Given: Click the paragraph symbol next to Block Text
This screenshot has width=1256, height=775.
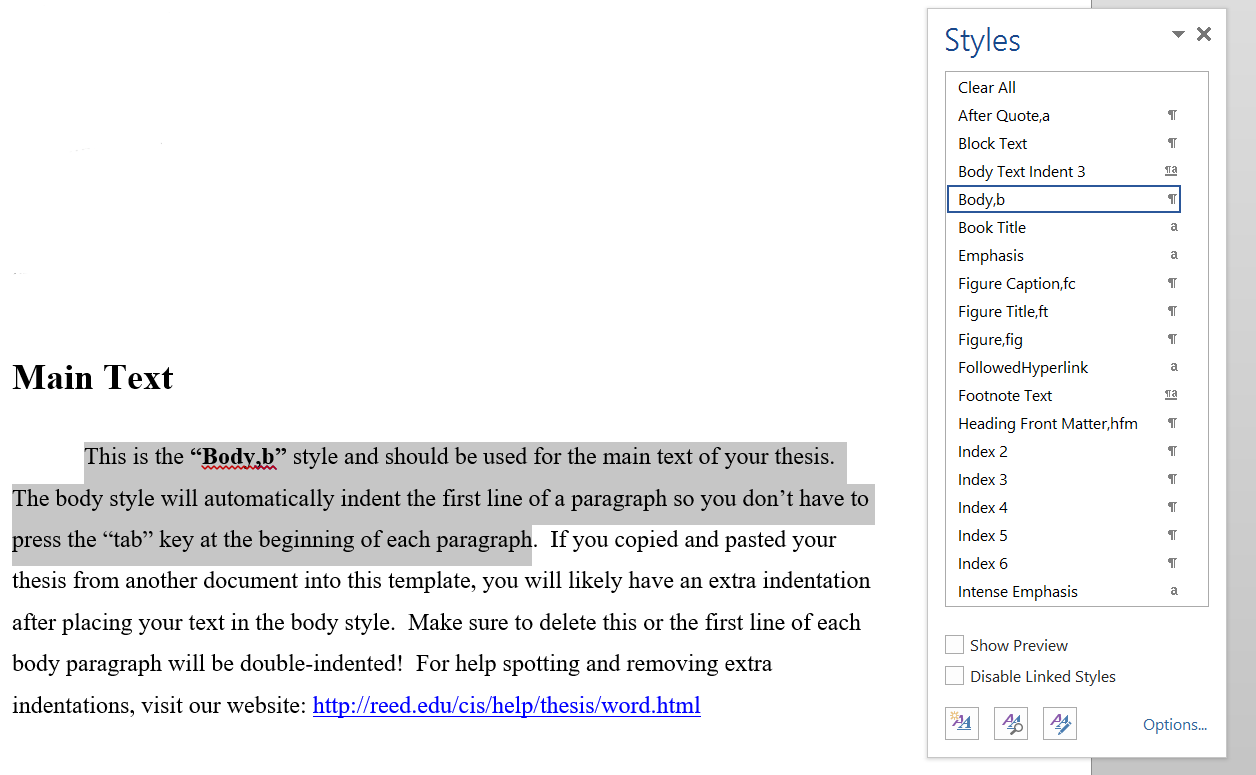Looking at the screenshot, I should [x=1171, y=143].
